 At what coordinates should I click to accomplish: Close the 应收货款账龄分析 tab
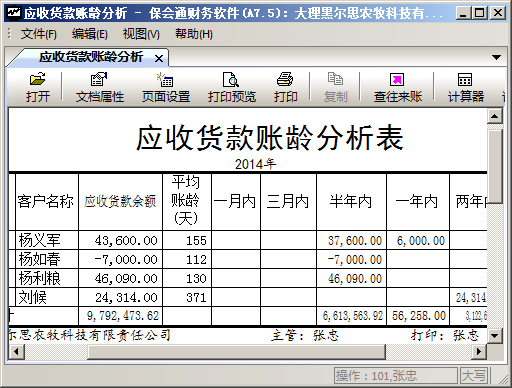(159, 59)
